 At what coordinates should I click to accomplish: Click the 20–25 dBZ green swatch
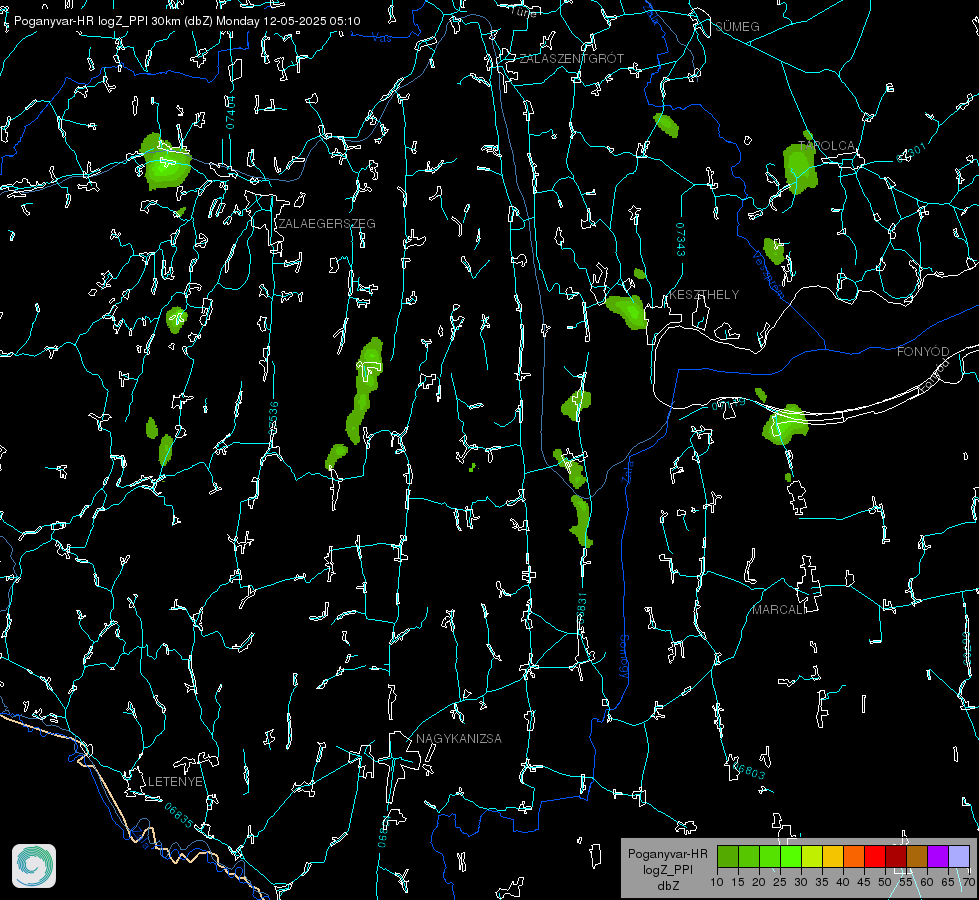[770, 856]
